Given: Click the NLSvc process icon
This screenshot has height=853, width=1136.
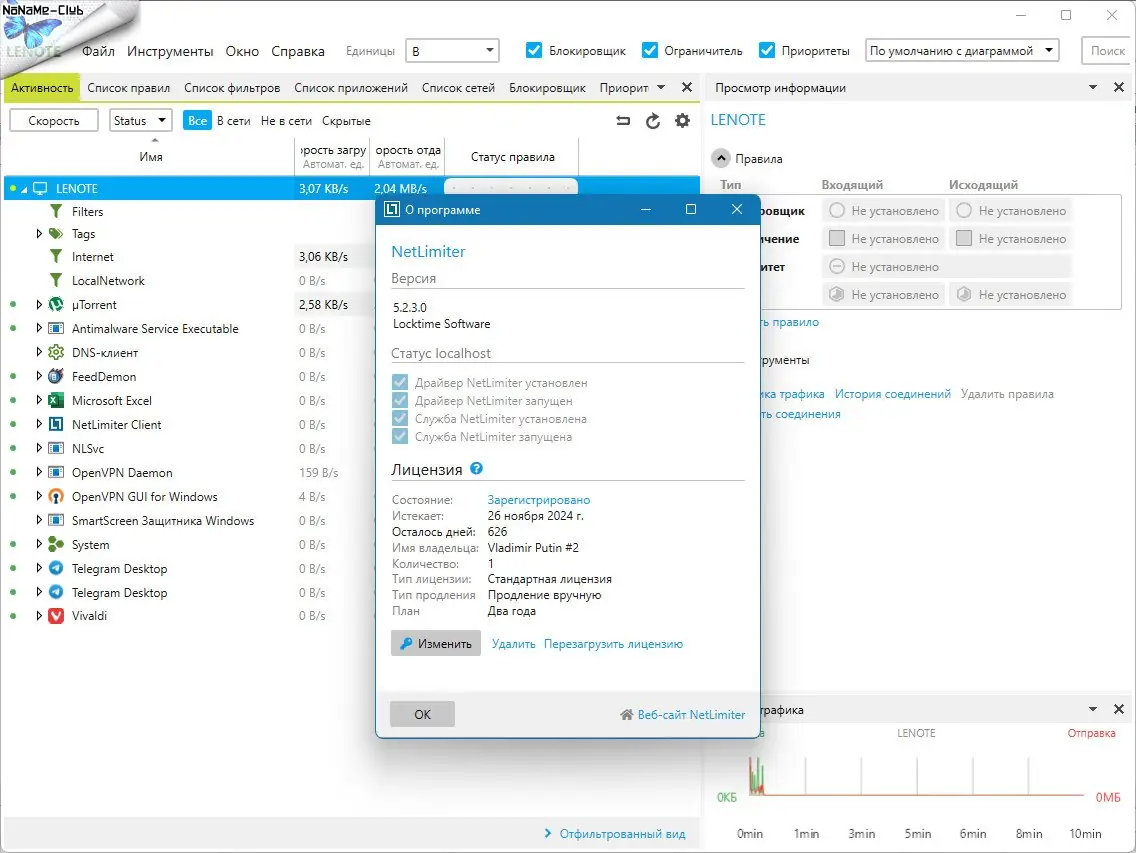Looking at the screenshot, I should (x=56, y=448).
